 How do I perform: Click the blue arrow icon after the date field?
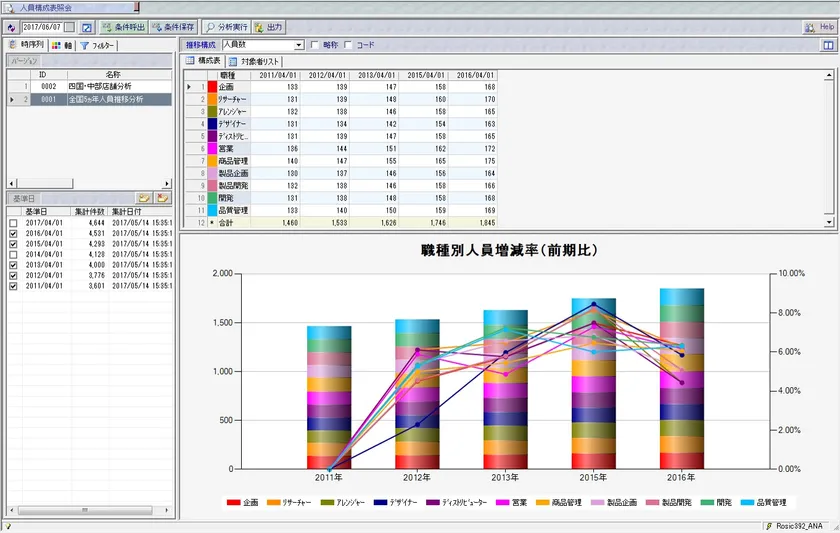(x=86, y=27)
